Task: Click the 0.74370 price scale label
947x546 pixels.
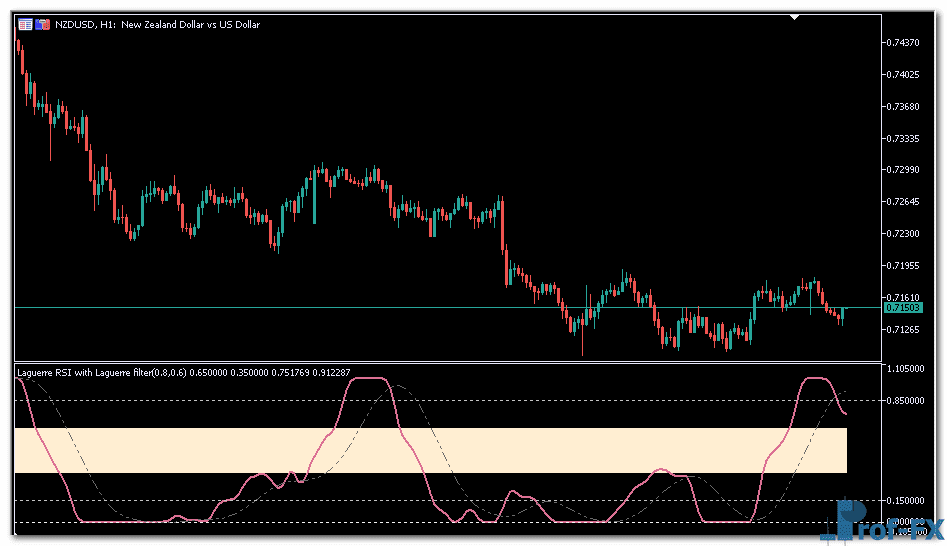Action: [903, 42]
